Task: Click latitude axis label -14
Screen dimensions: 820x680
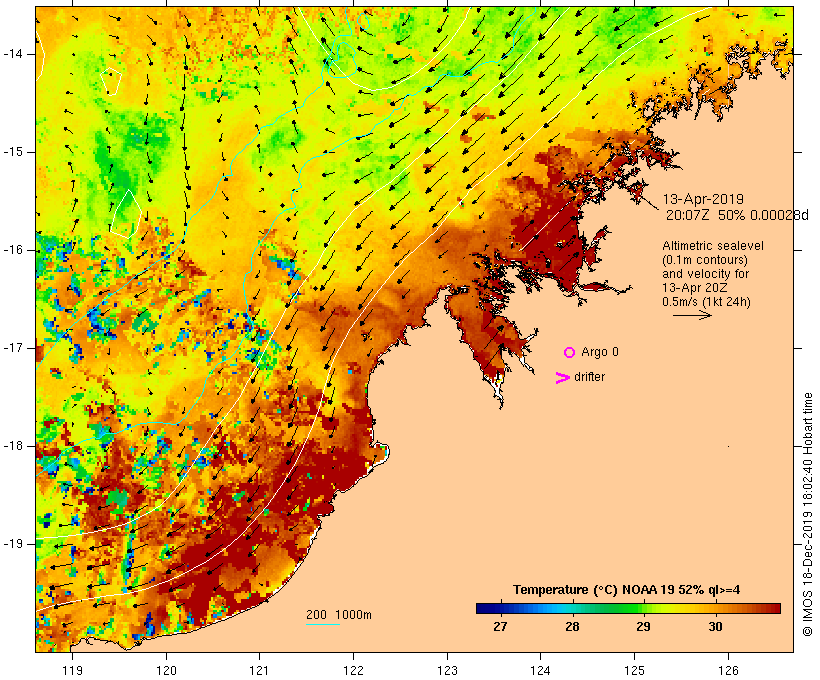Action: pos(12,54)
